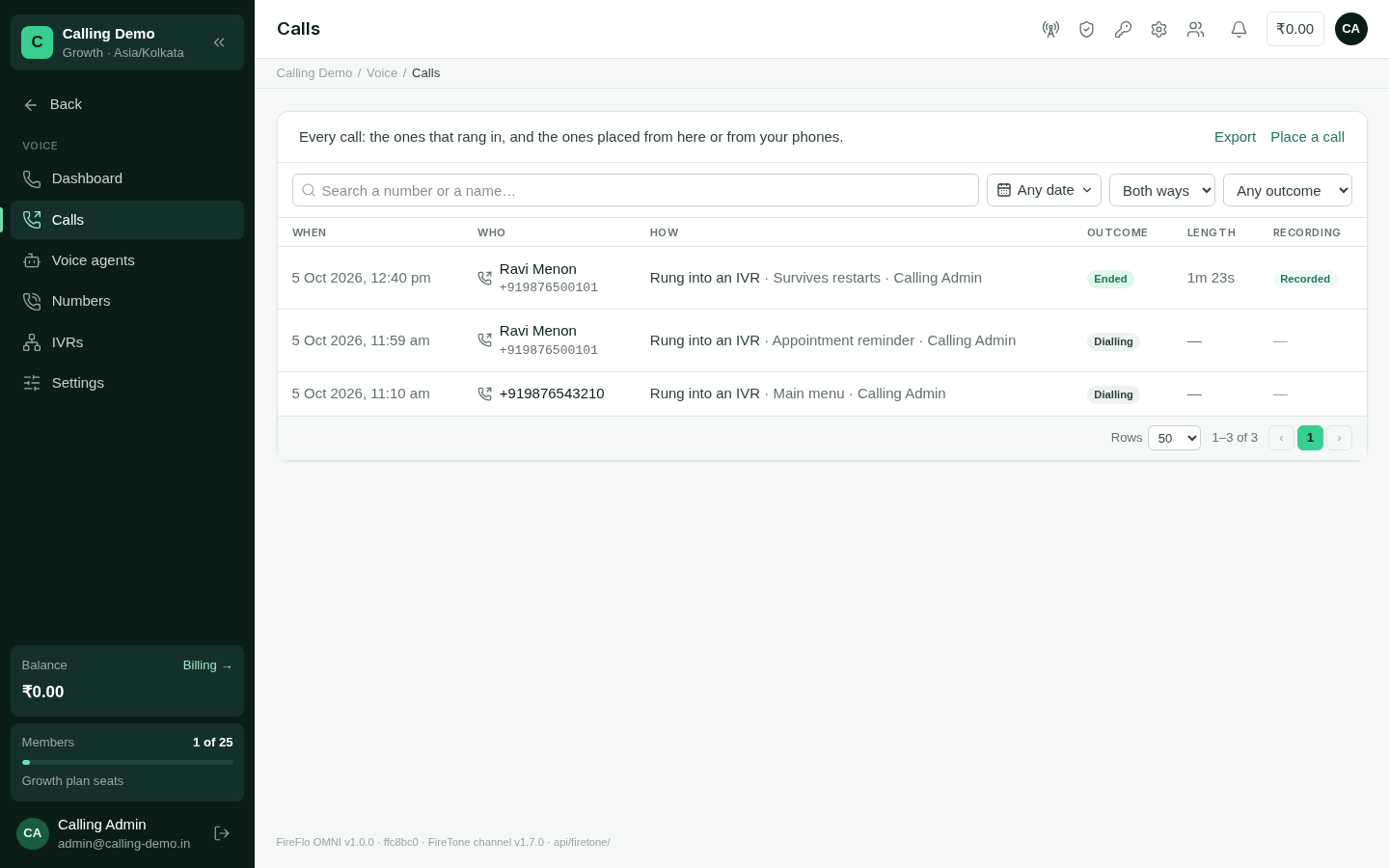
Task: Open the shield check security icon
Action: pos(1086,29)
